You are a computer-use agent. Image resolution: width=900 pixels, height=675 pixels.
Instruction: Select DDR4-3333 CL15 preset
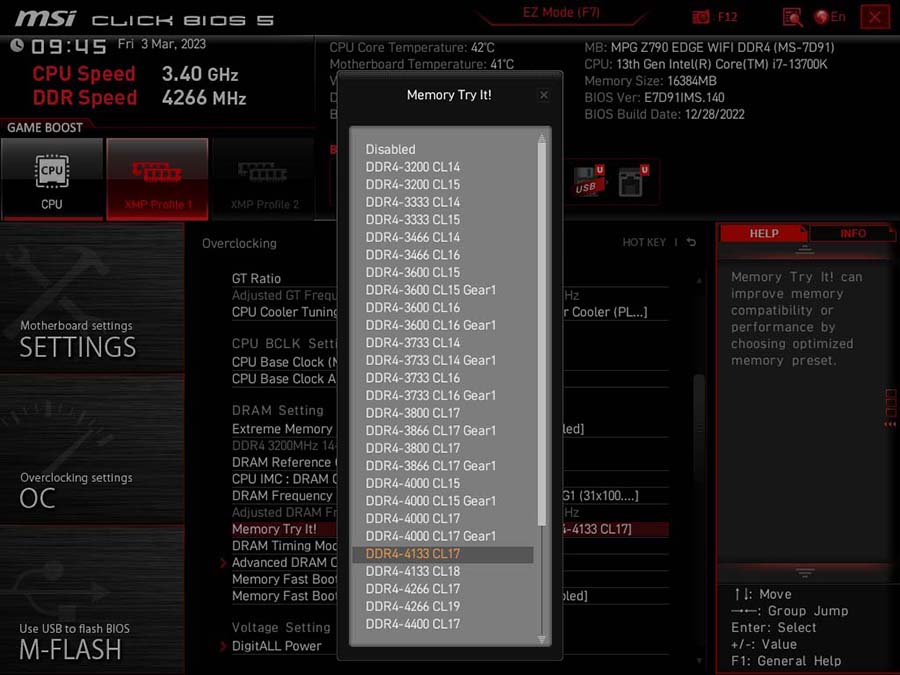tap(413, 220)
